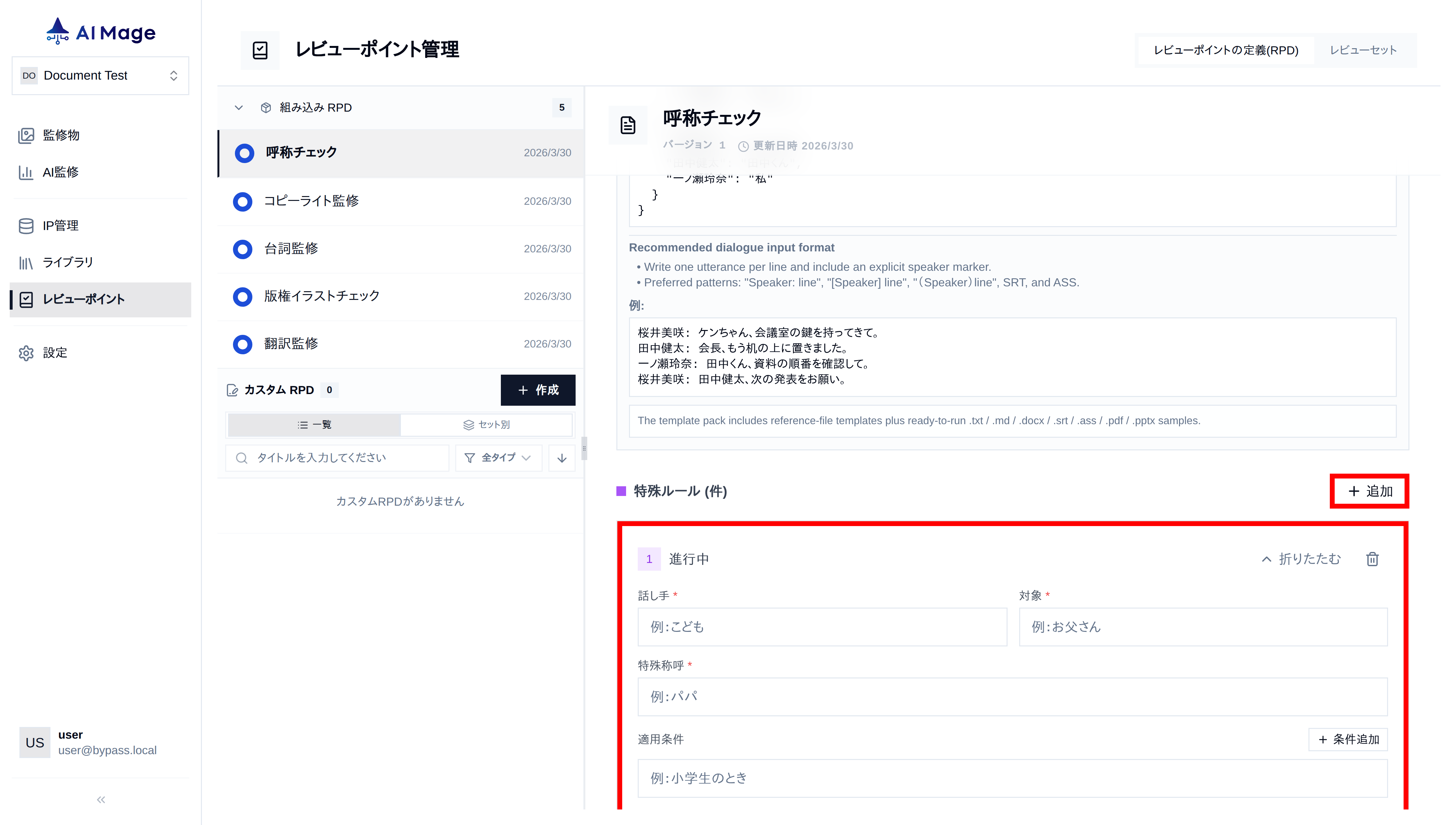Image resolution: width=1456 pixels, height=825 pixels.
Task: Click the 組み込み RPD count badge 5
Action: [x=561, y=108]
